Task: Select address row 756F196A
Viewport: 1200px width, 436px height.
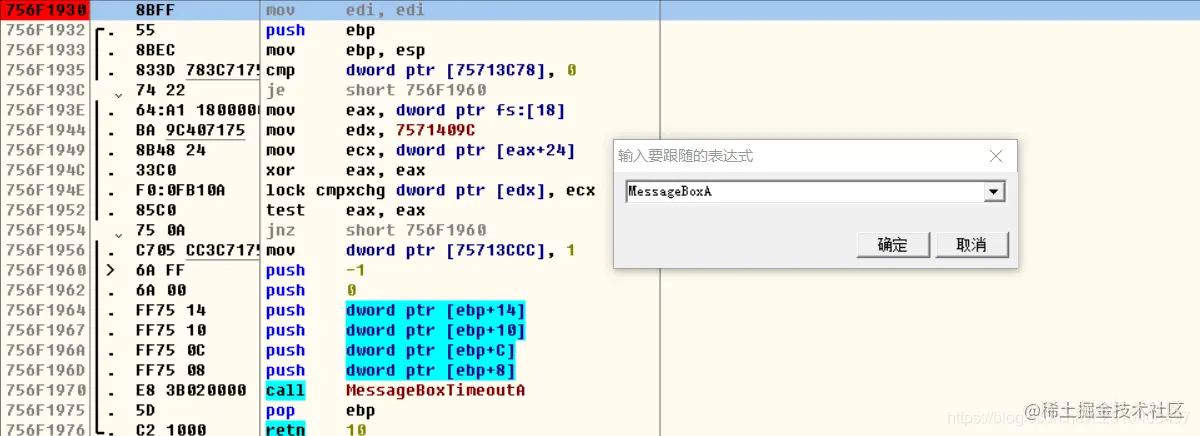Action: 45,350
